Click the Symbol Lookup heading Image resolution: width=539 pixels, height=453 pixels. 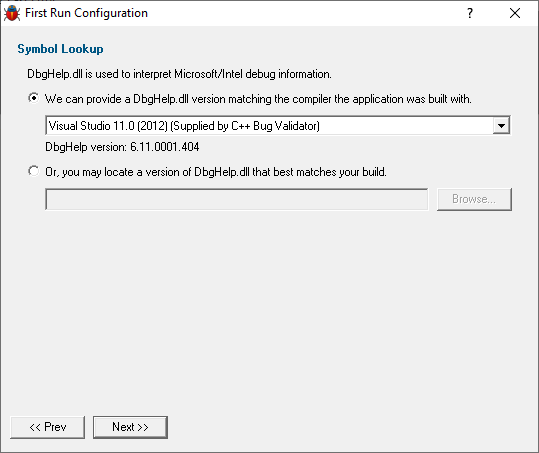60,49
